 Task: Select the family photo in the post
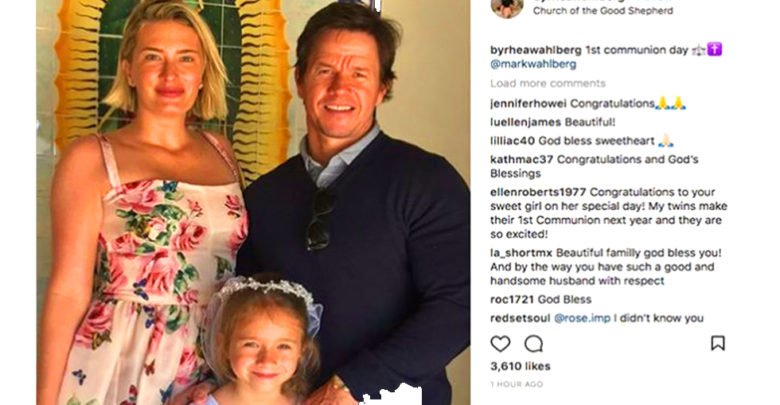pos(253,202)
